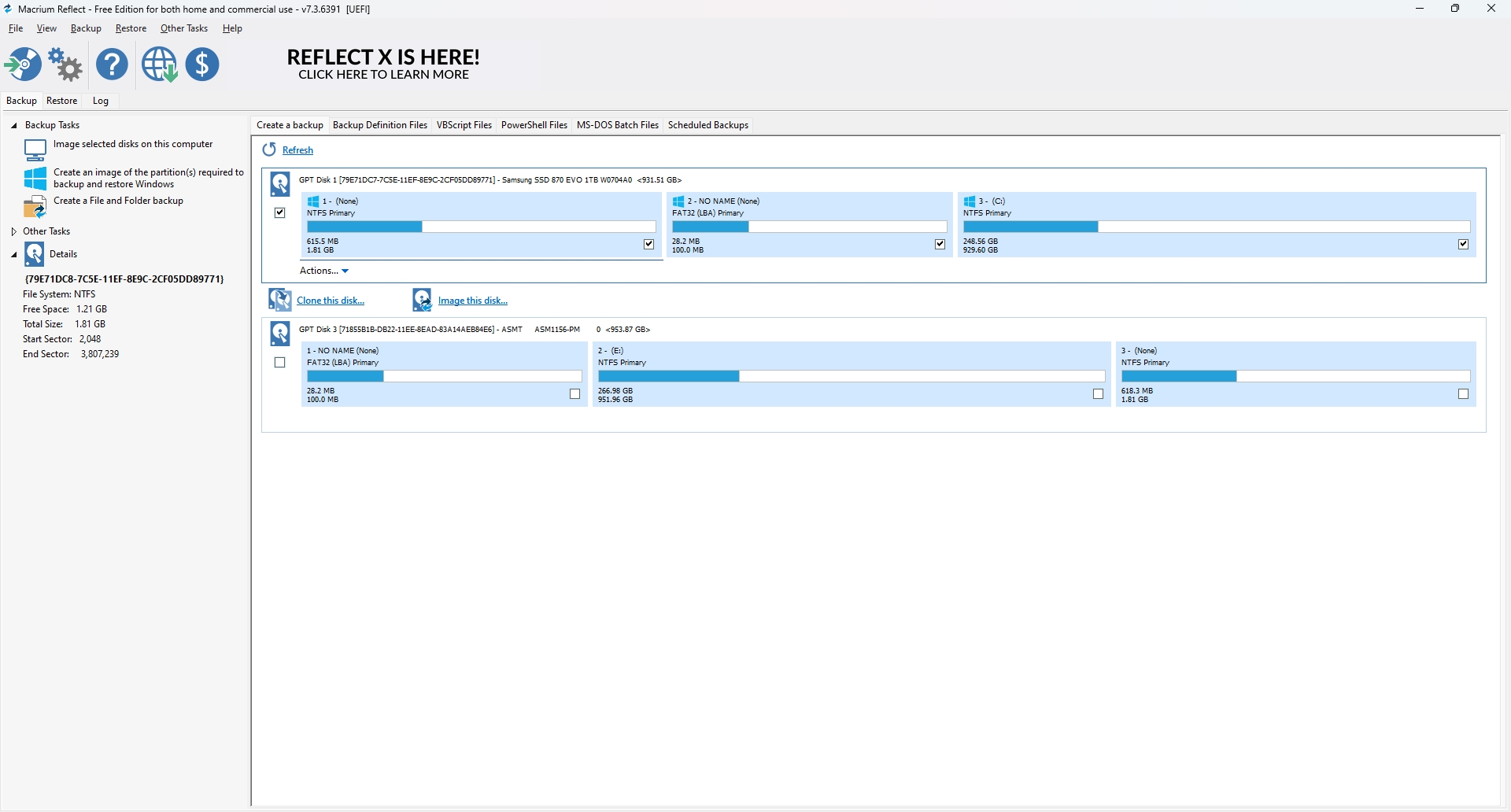Open the File menu

(x=16, y=28)
